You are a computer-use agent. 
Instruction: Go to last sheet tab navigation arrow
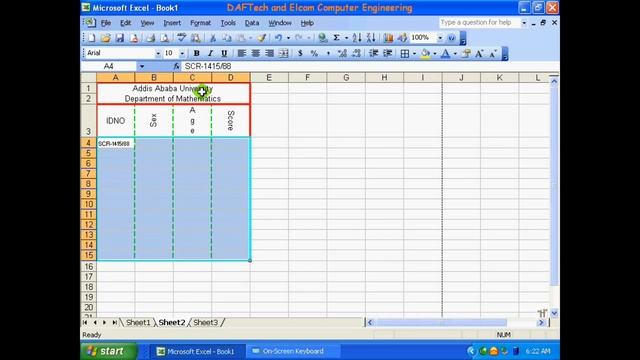(115, 322)
